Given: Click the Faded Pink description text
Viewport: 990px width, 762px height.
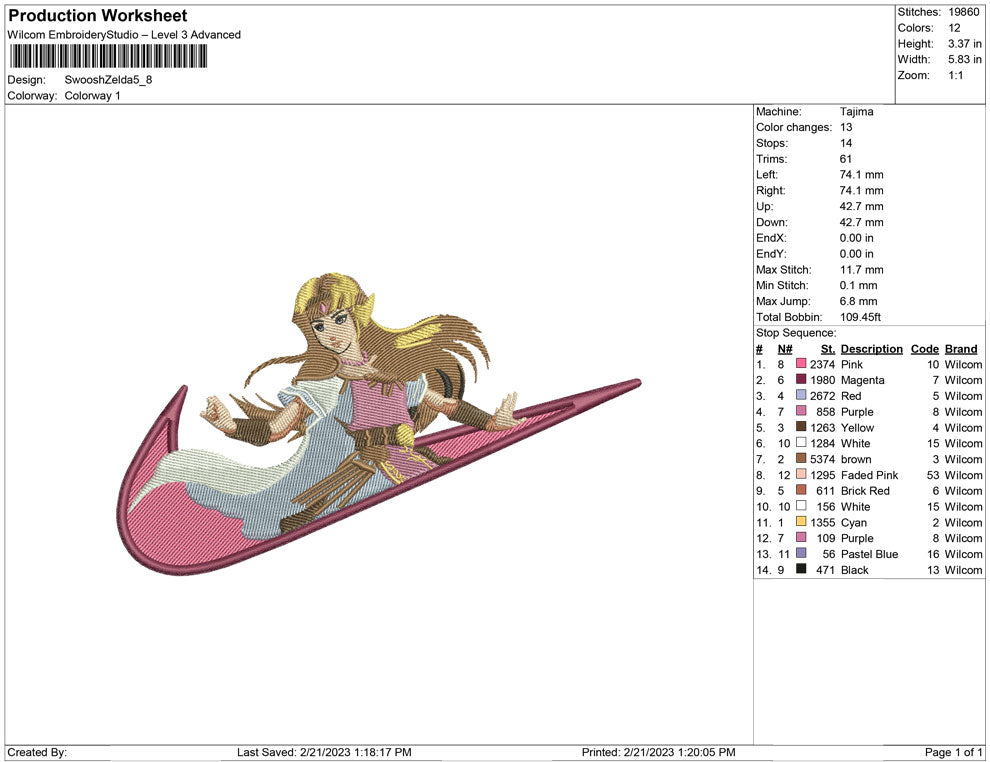Looking at the screenshot, I should tap(869, 475).
